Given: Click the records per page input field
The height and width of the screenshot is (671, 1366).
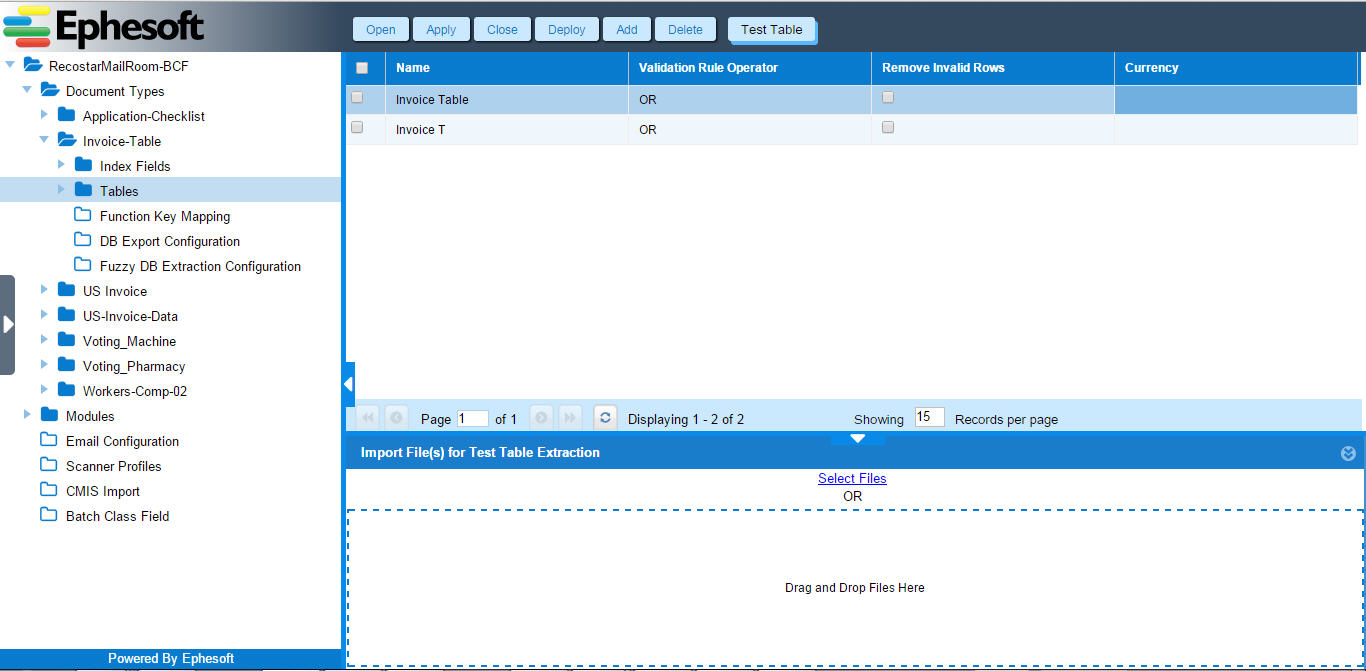Looking at the screenshot, I should click(929, 418).
